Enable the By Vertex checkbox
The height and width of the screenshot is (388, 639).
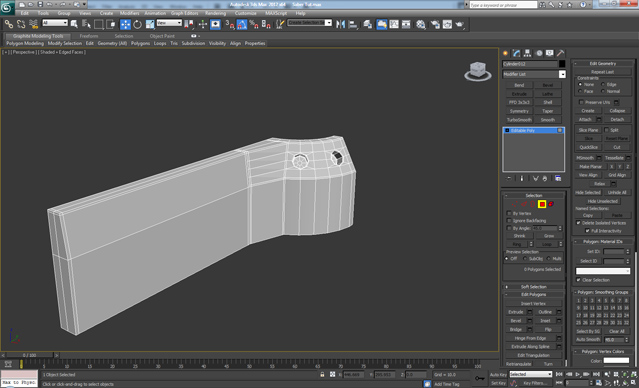pos(509,214)
